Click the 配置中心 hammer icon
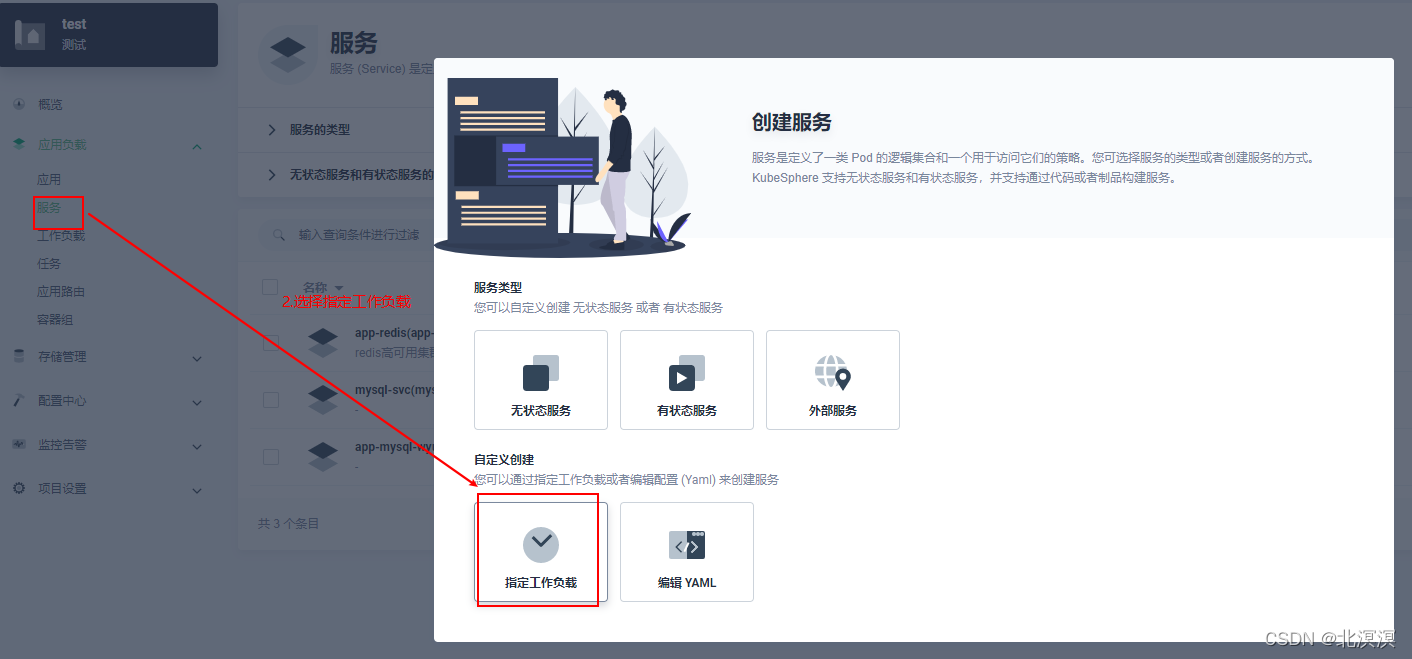Screen dimensions: 1412x659 point(19,400)
